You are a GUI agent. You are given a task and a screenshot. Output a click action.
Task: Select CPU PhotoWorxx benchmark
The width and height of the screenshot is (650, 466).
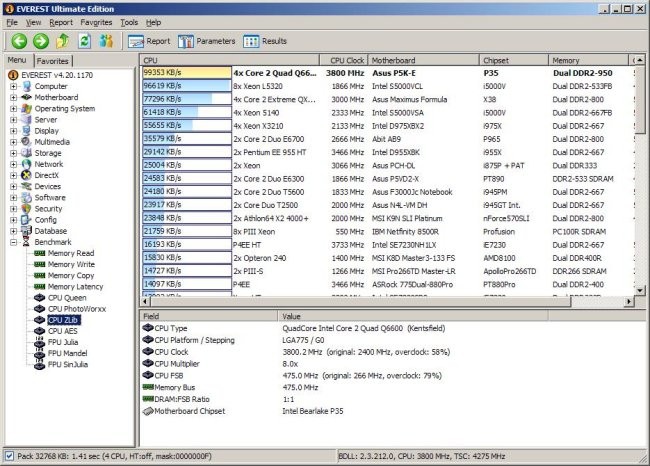point(77,309)
